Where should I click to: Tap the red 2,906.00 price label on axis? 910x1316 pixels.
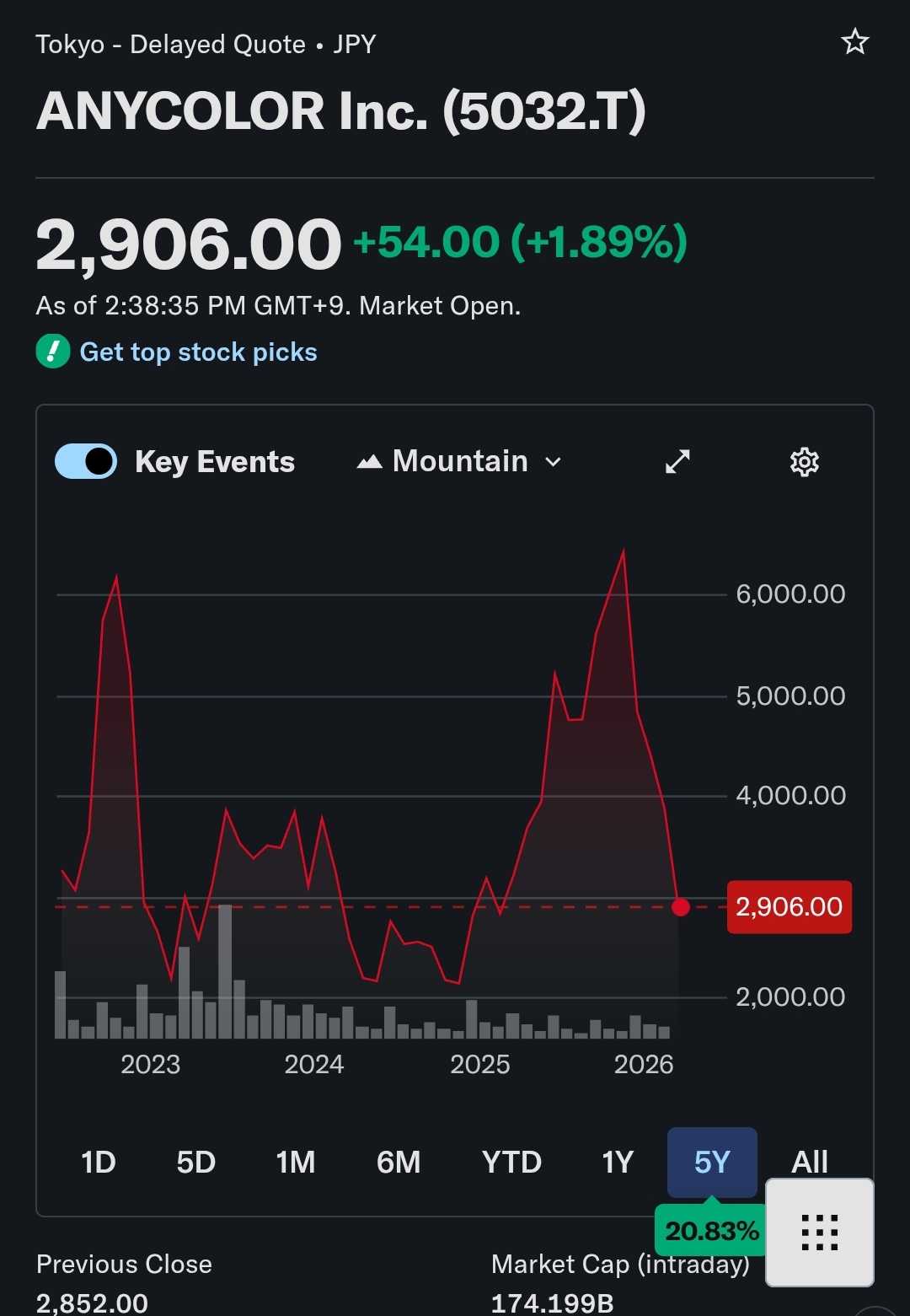tap(790, 907)
